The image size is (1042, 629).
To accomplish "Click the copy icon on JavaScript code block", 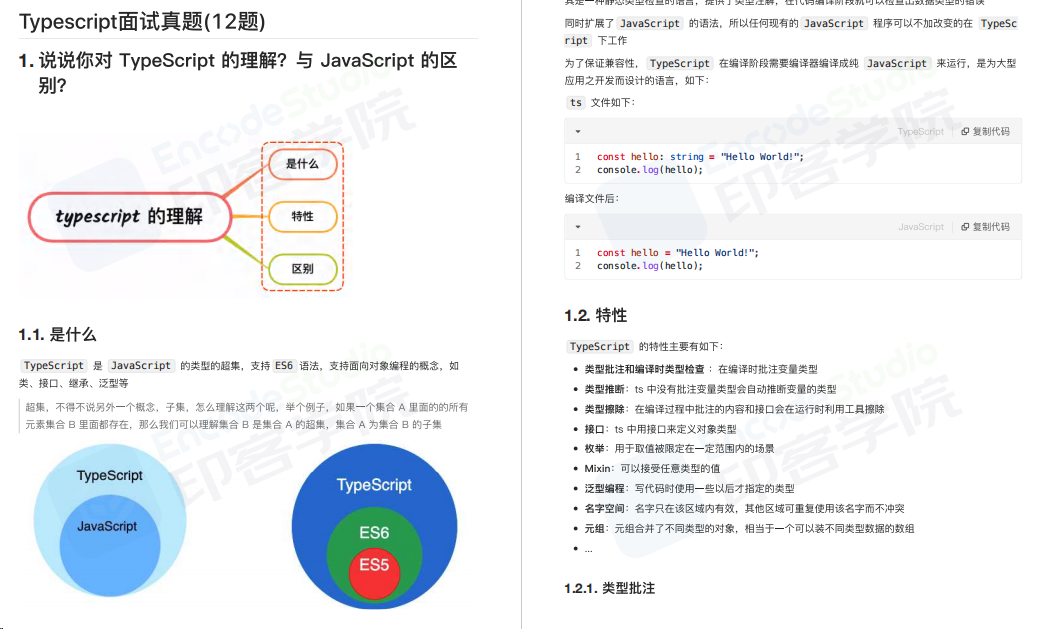I will pos(965,227).
